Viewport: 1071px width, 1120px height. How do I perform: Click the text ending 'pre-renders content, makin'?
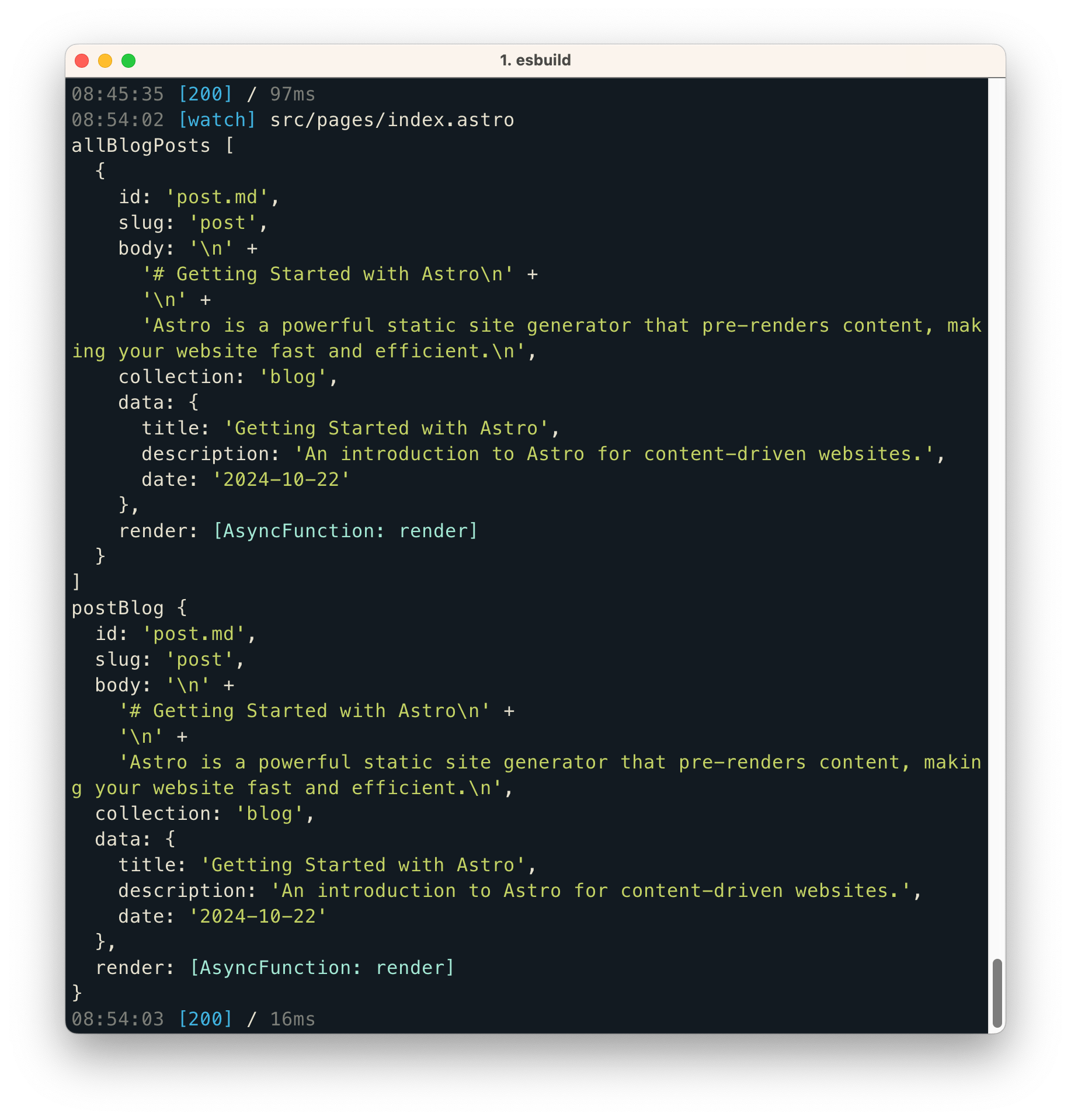coord(550,762)
